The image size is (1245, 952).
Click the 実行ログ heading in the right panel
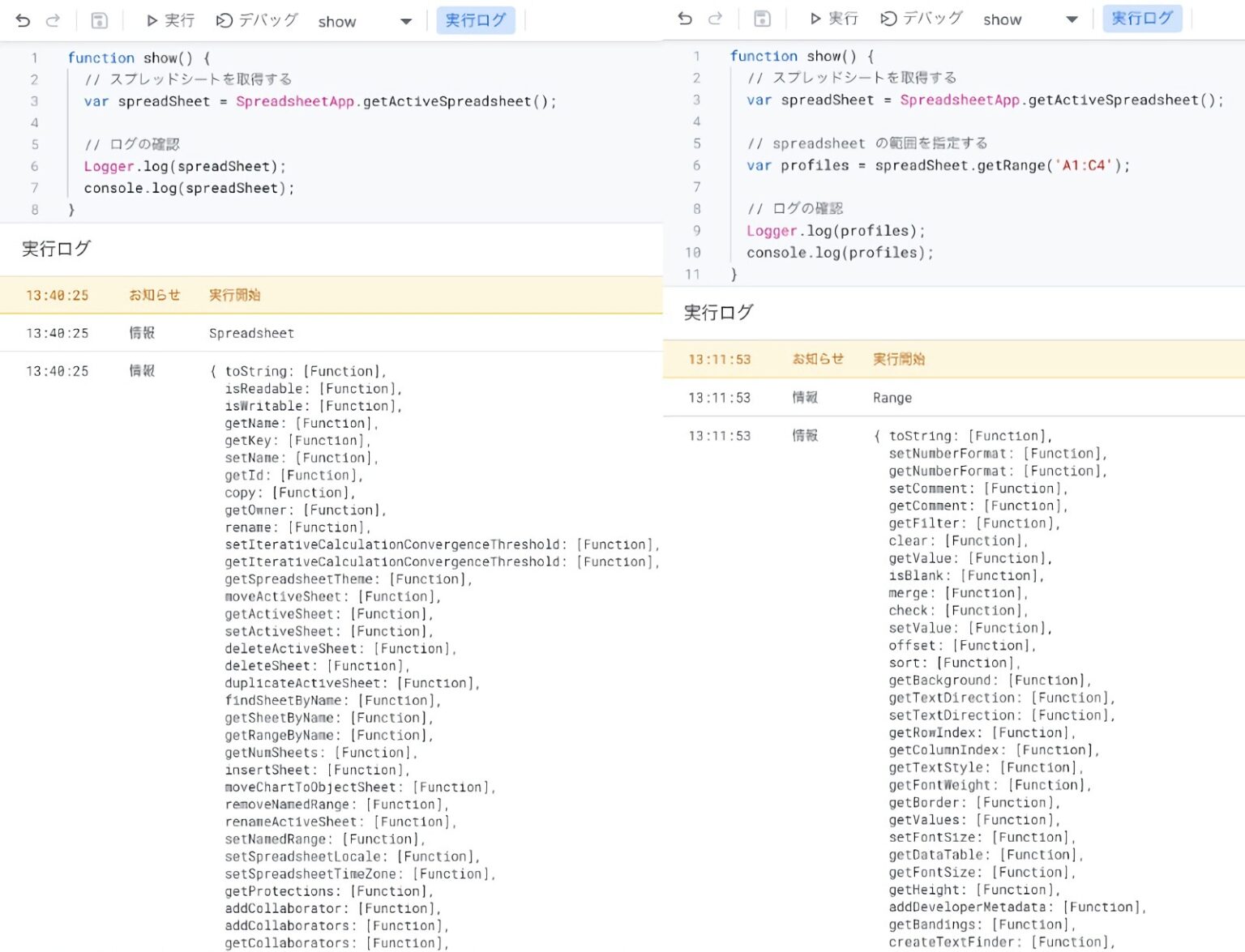[717, 312]
